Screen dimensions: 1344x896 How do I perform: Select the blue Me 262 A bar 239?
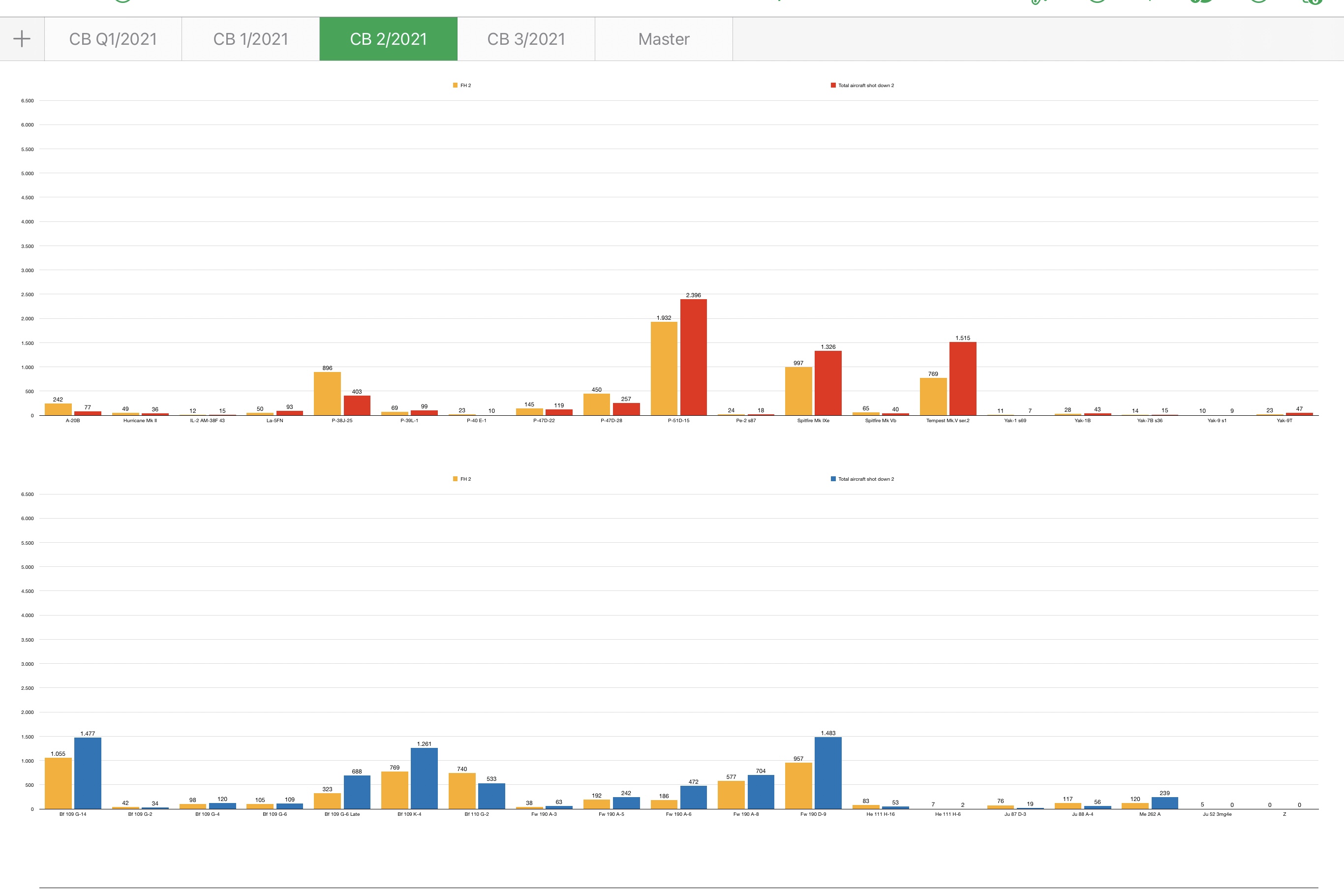point(1164,803)
